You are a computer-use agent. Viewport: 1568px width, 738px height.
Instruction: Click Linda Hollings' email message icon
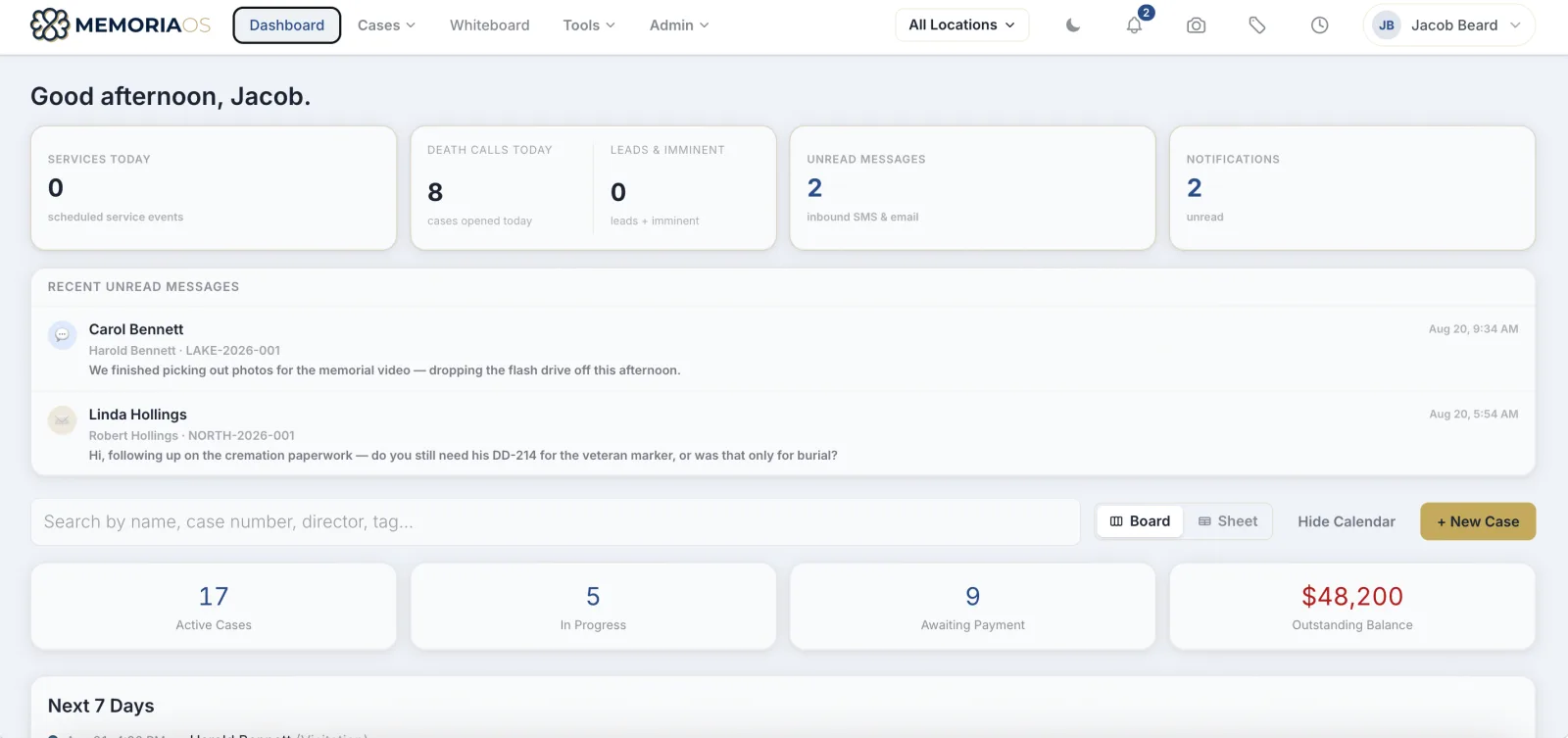click(x=62, y=420)
